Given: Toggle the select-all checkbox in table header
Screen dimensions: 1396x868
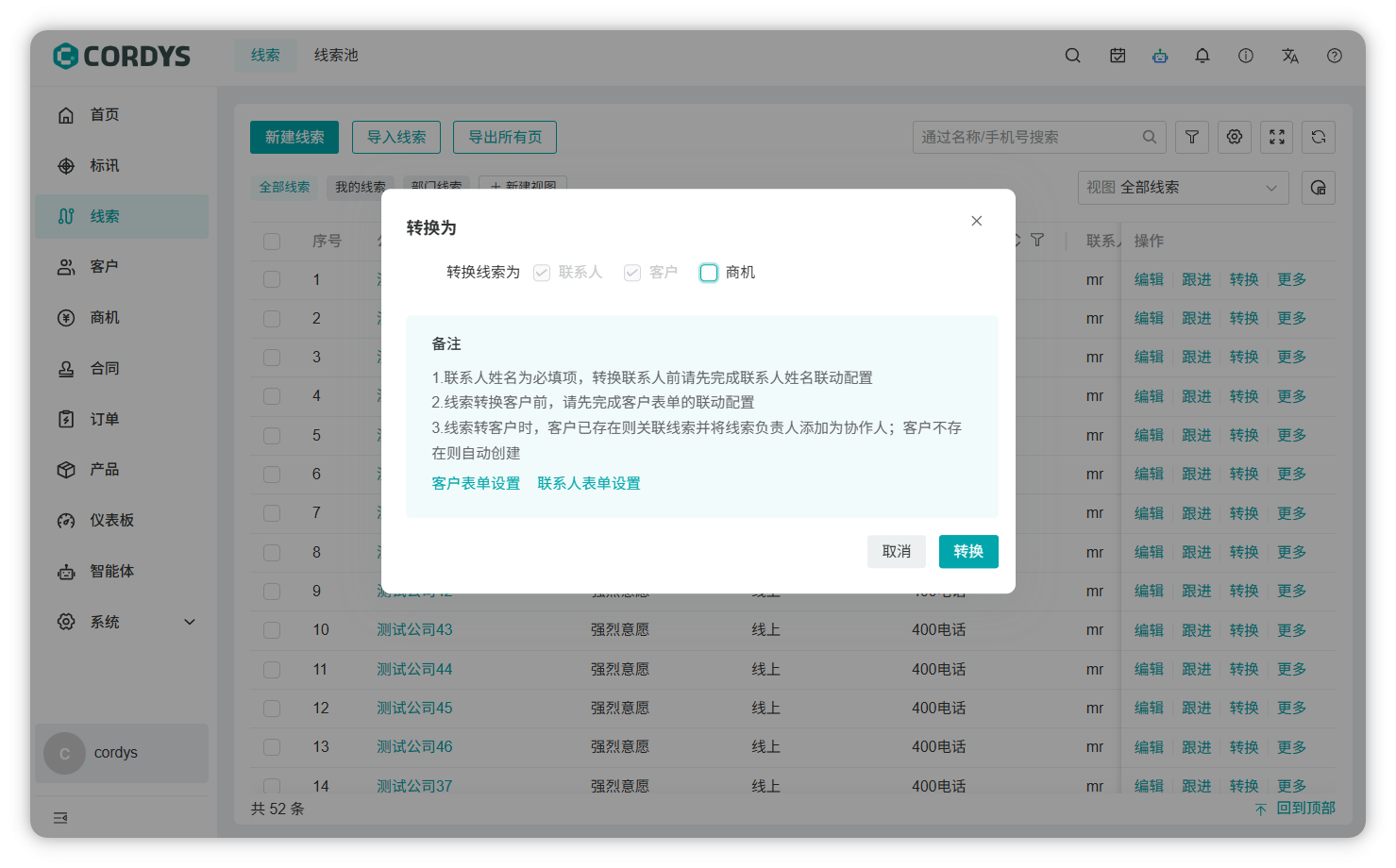Looking at the screenshot, I should pos(272,242).
